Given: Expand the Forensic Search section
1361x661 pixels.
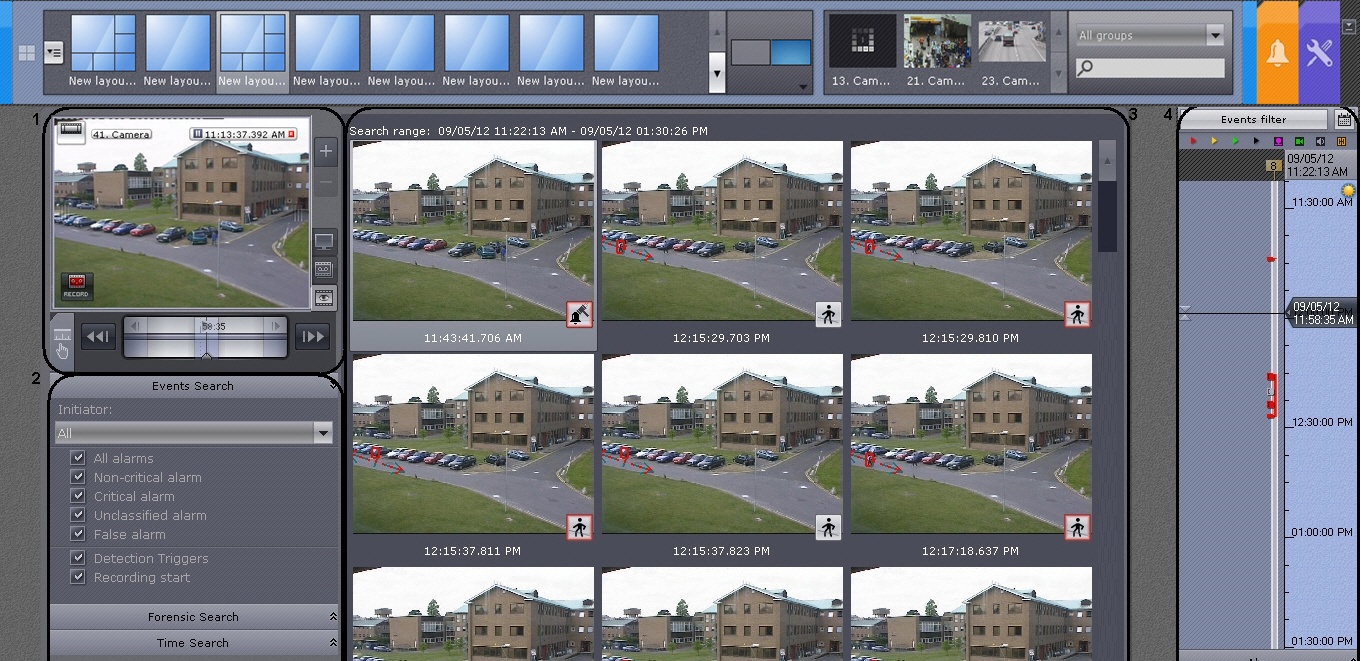Looking at the screenshot, I should (x=194, y=617).
